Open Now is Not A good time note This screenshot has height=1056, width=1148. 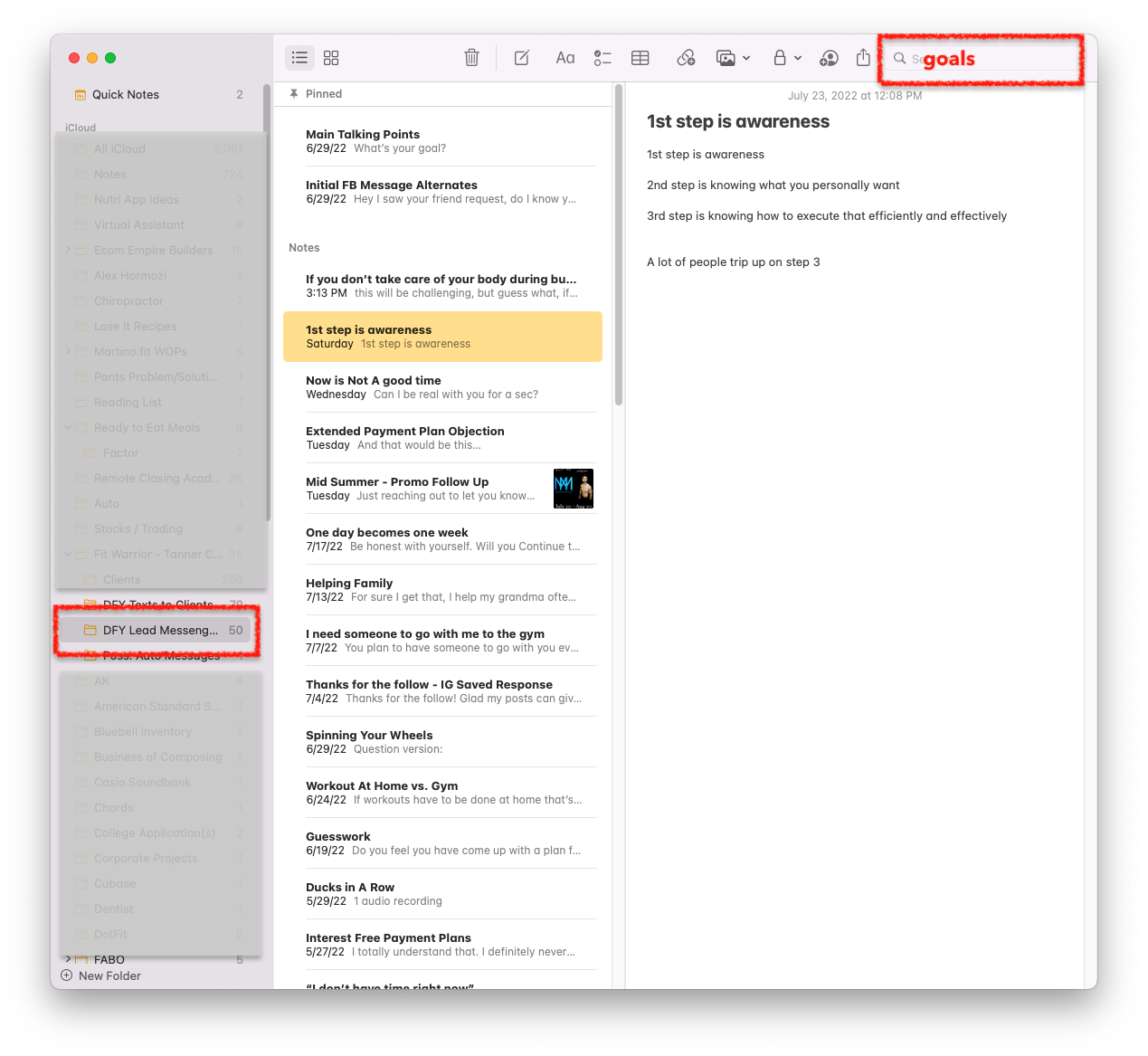[x=442, y=387]
